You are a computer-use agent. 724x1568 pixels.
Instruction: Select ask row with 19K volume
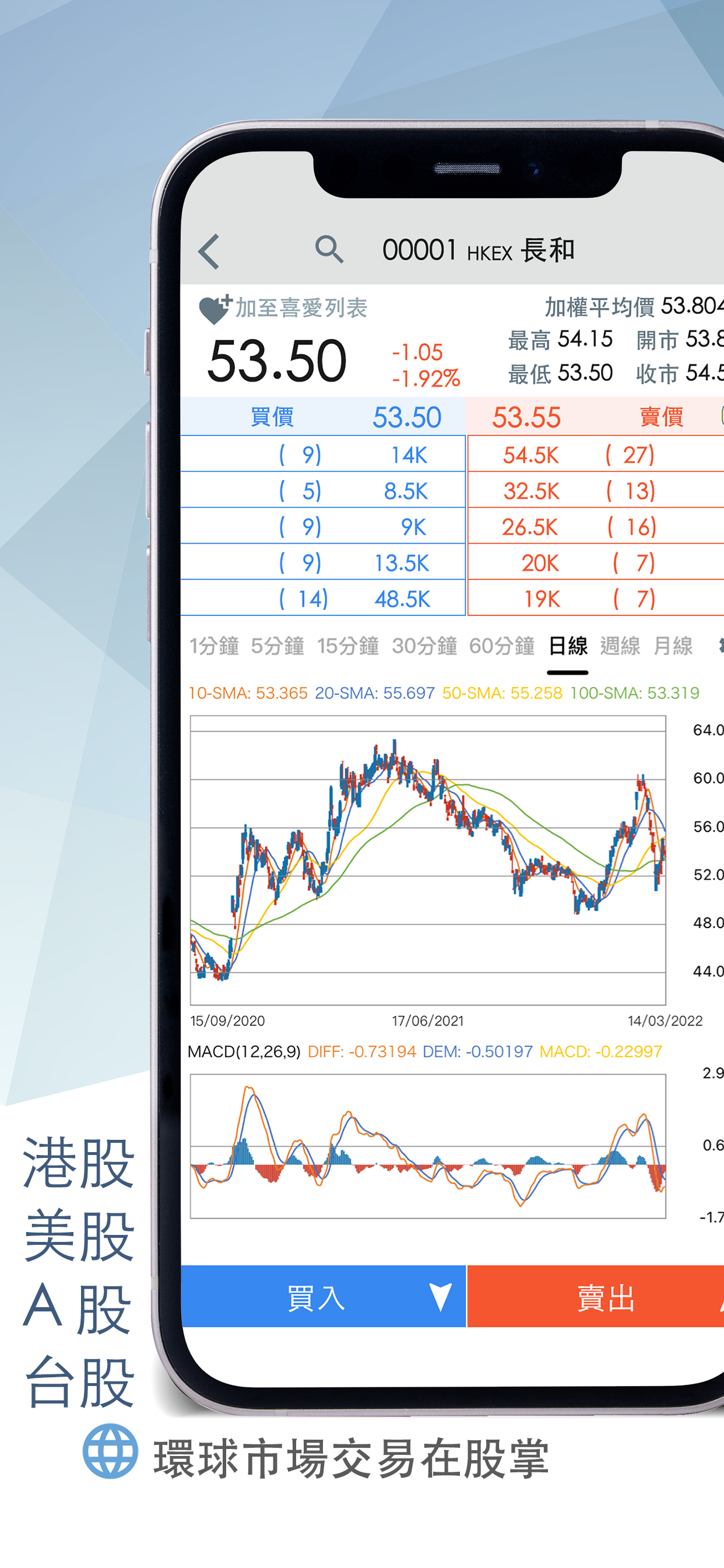point(596,598)
